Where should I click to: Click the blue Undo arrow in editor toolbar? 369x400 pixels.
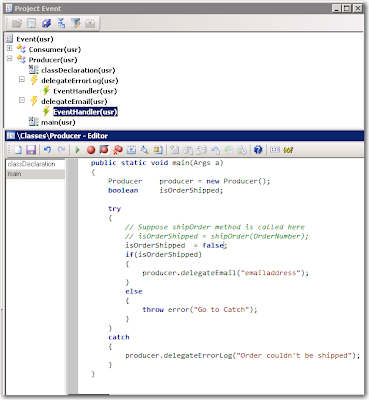[x=48, y=150]
